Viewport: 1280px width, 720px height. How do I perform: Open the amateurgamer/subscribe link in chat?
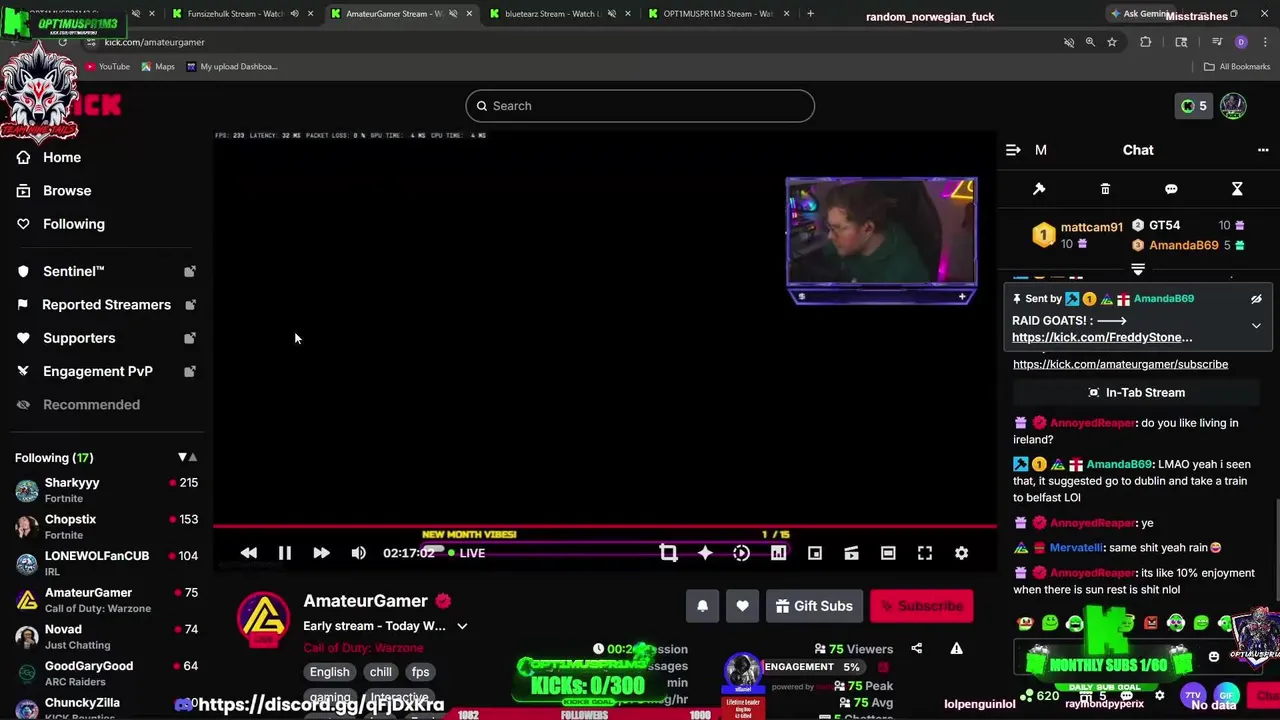[x=1120, y=364]
